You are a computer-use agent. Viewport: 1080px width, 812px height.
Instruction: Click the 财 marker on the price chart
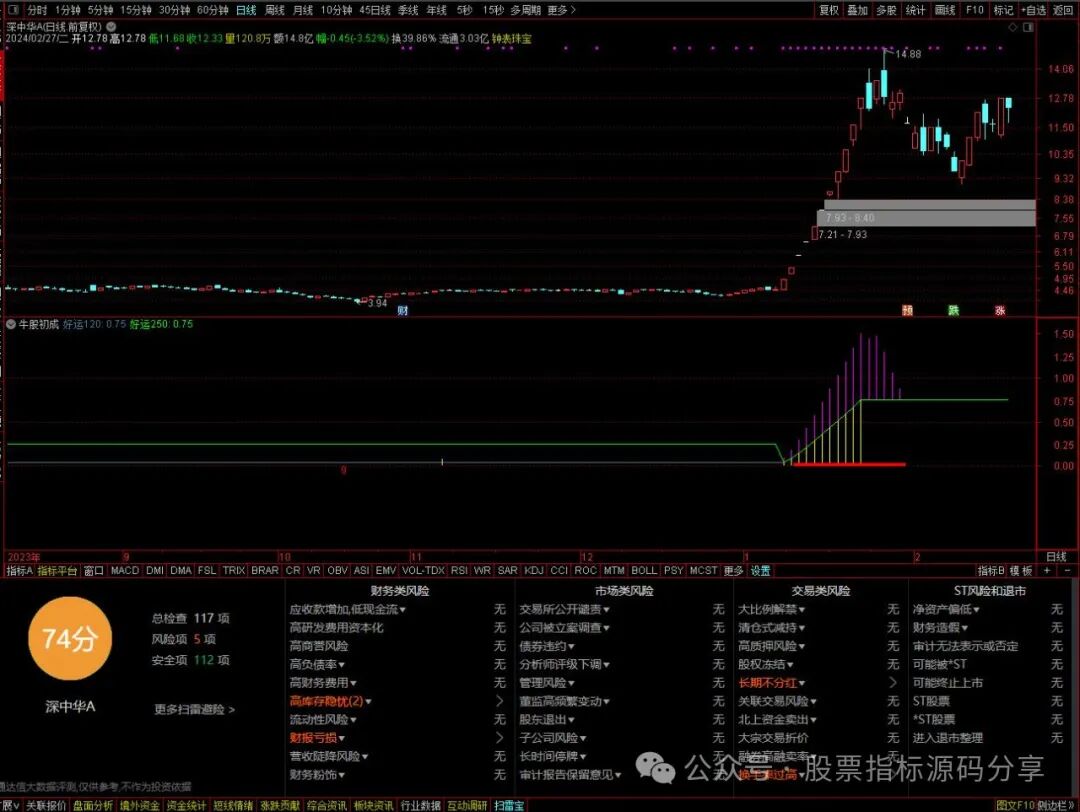pos(402,311)
